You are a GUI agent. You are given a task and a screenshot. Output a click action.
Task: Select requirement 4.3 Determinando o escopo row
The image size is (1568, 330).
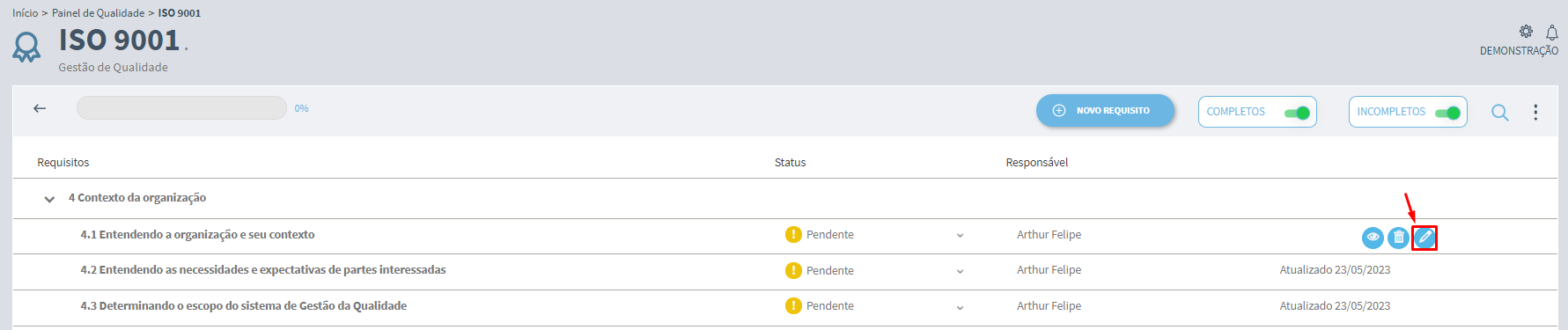pos(784,306)
